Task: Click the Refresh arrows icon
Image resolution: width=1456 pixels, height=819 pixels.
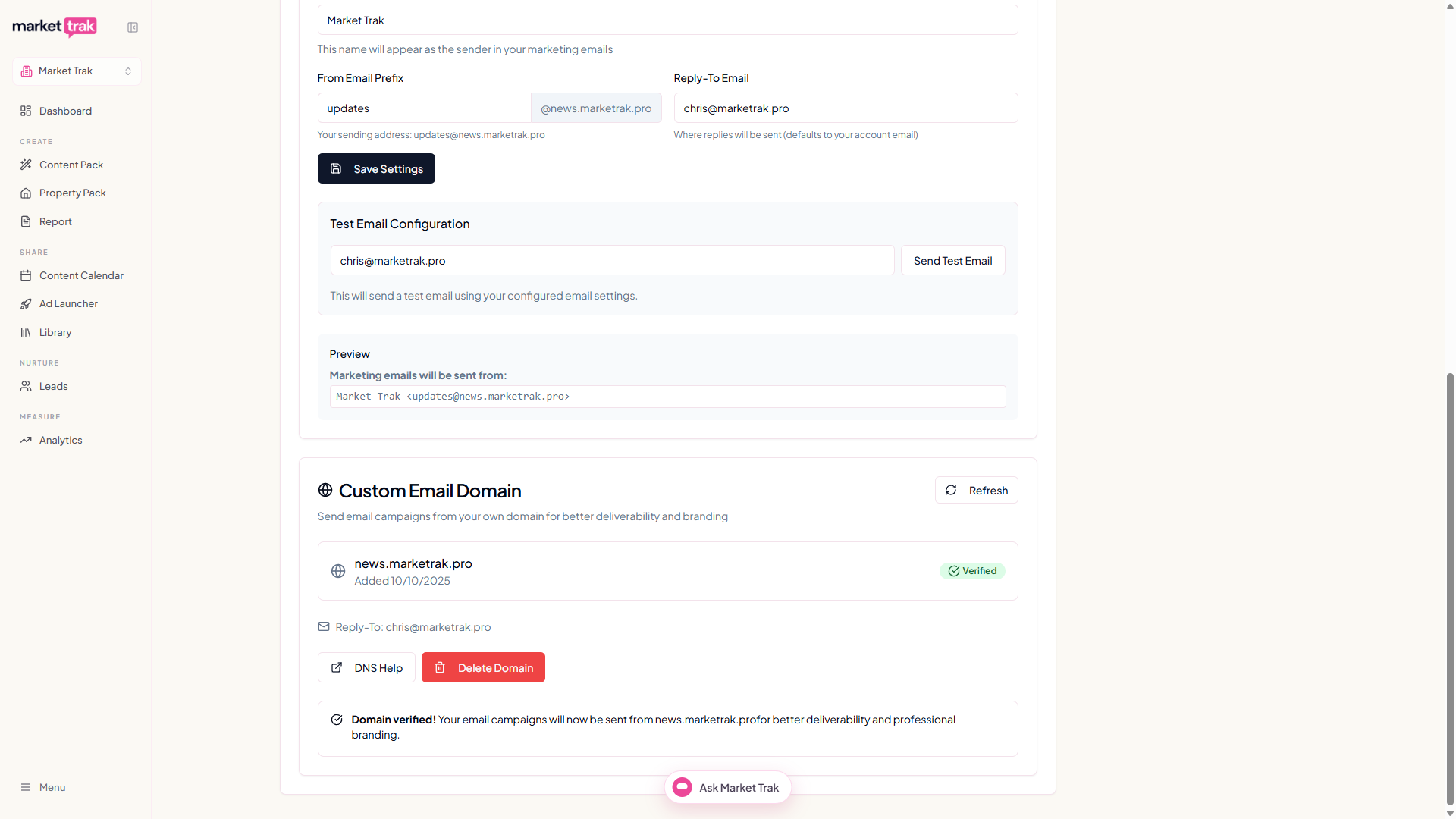Action: (x=951, y=491)
